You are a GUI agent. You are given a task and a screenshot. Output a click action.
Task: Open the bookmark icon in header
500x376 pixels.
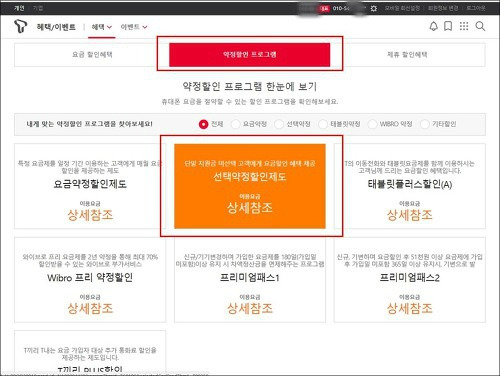pos(448,26)
